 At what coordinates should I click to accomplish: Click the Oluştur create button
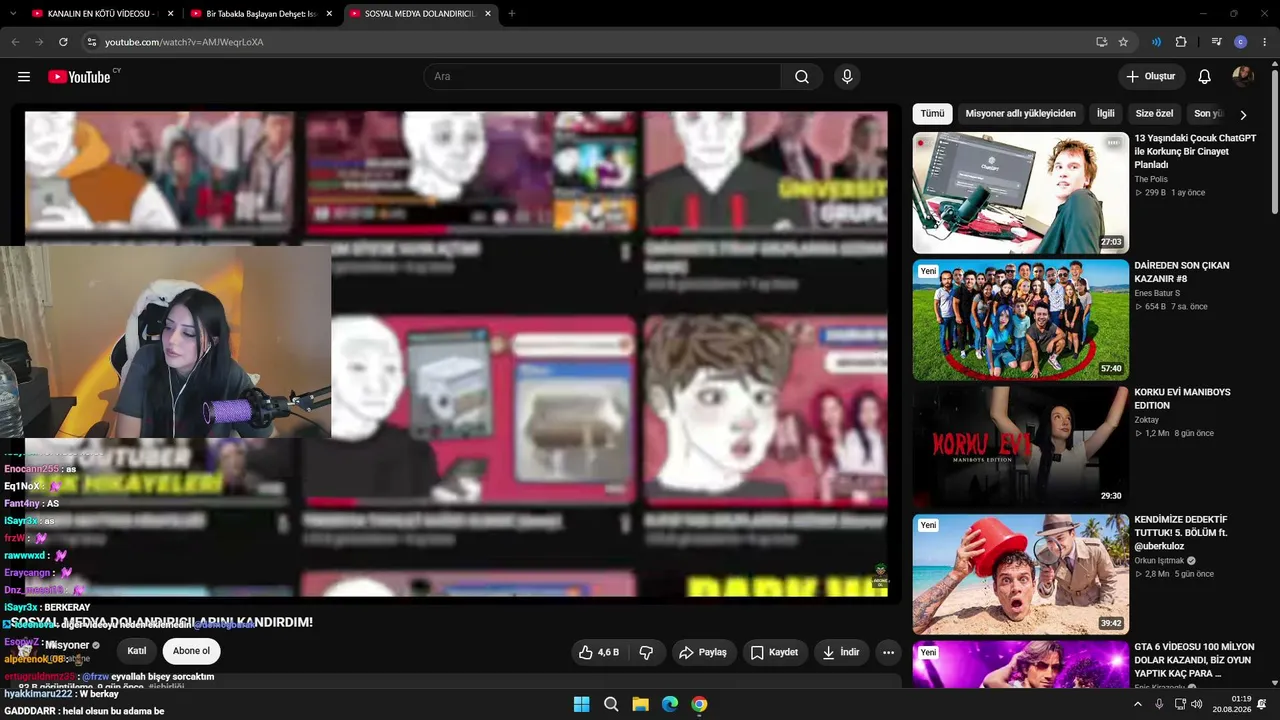point(1151,77)
